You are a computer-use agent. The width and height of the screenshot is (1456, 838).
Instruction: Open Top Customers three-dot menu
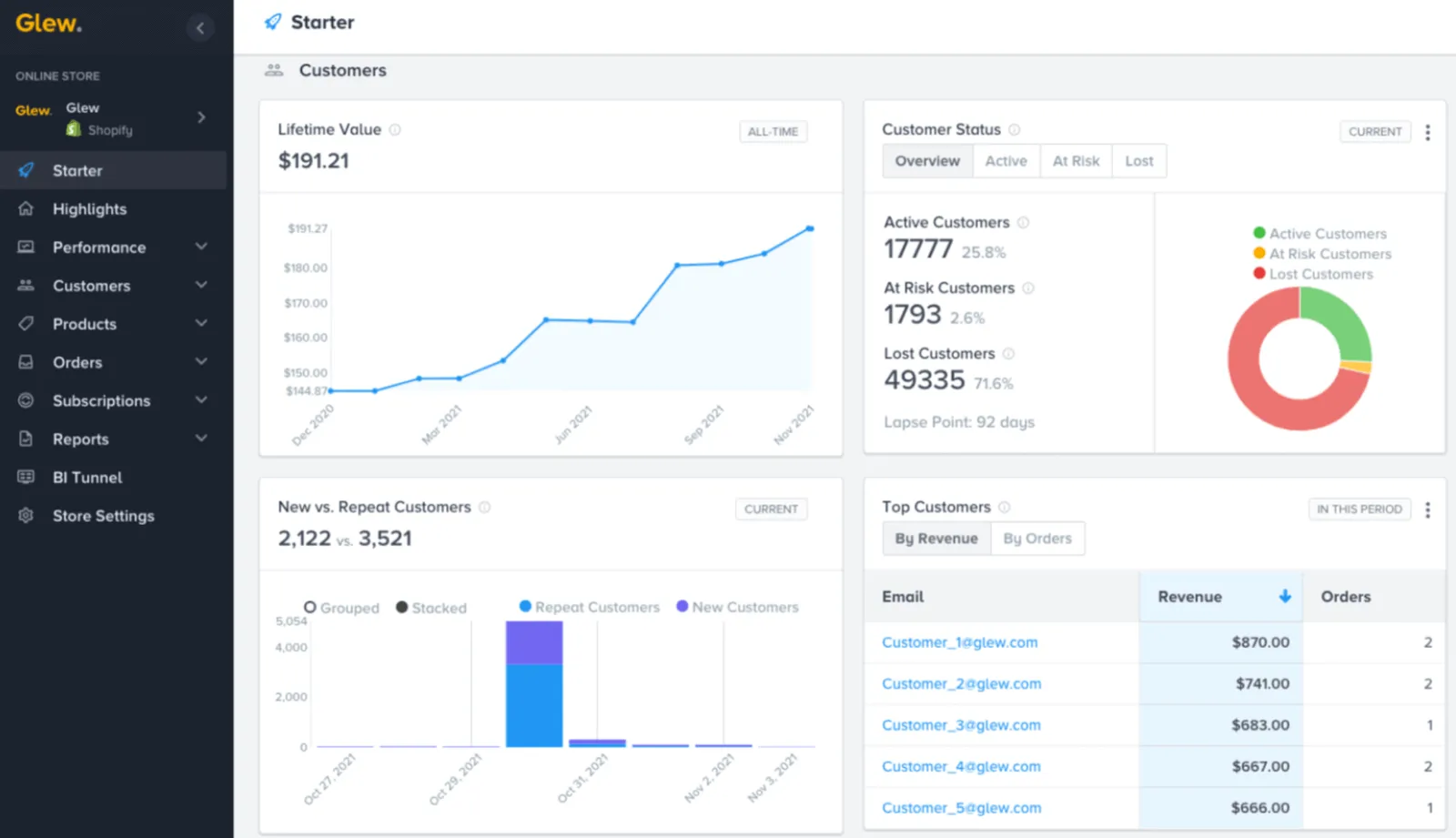click(x=1427, y=510)
